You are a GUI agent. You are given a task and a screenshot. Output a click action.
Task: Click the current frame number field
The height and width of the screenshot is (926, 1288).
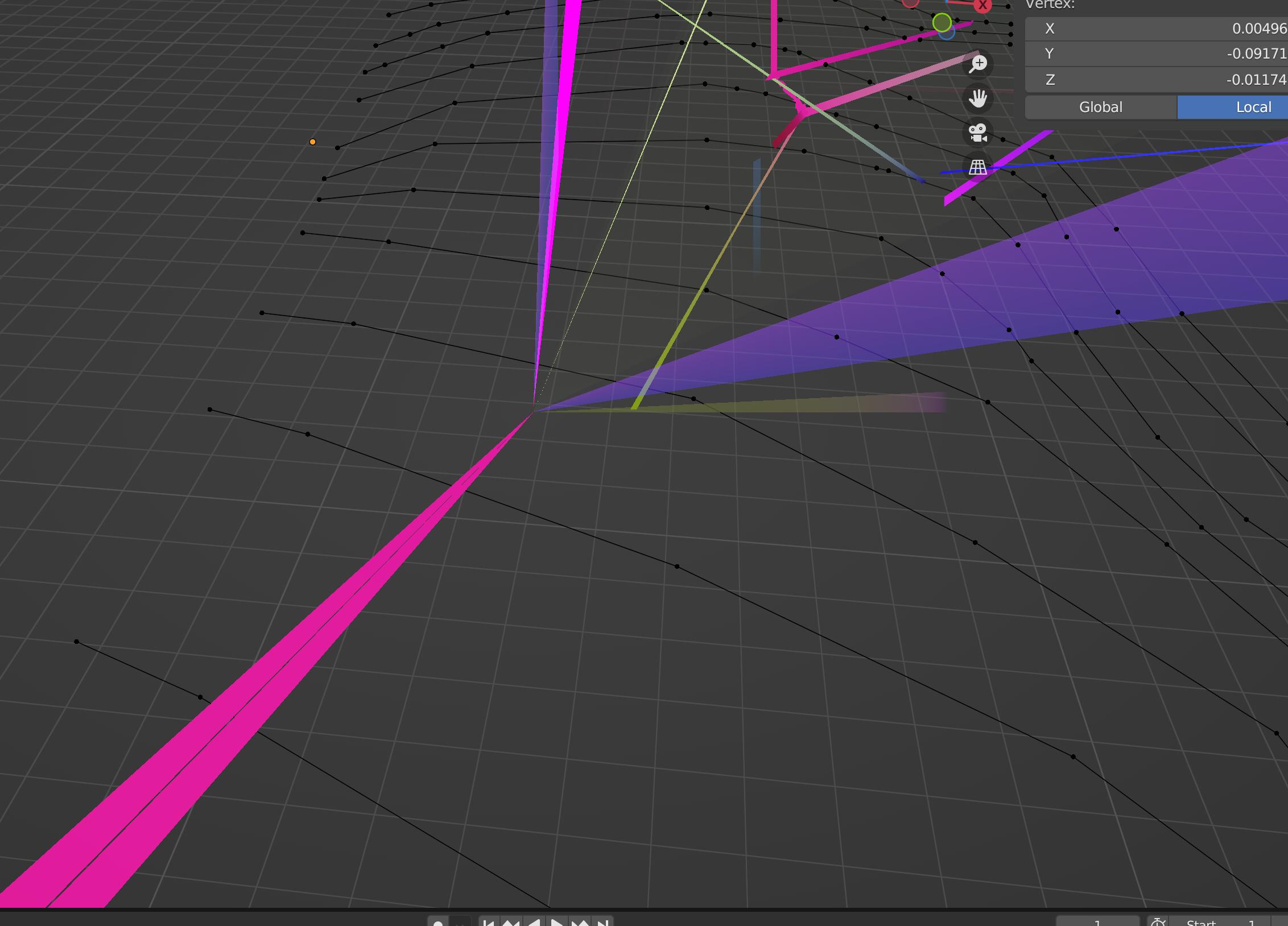click(x=1097, y=922)
